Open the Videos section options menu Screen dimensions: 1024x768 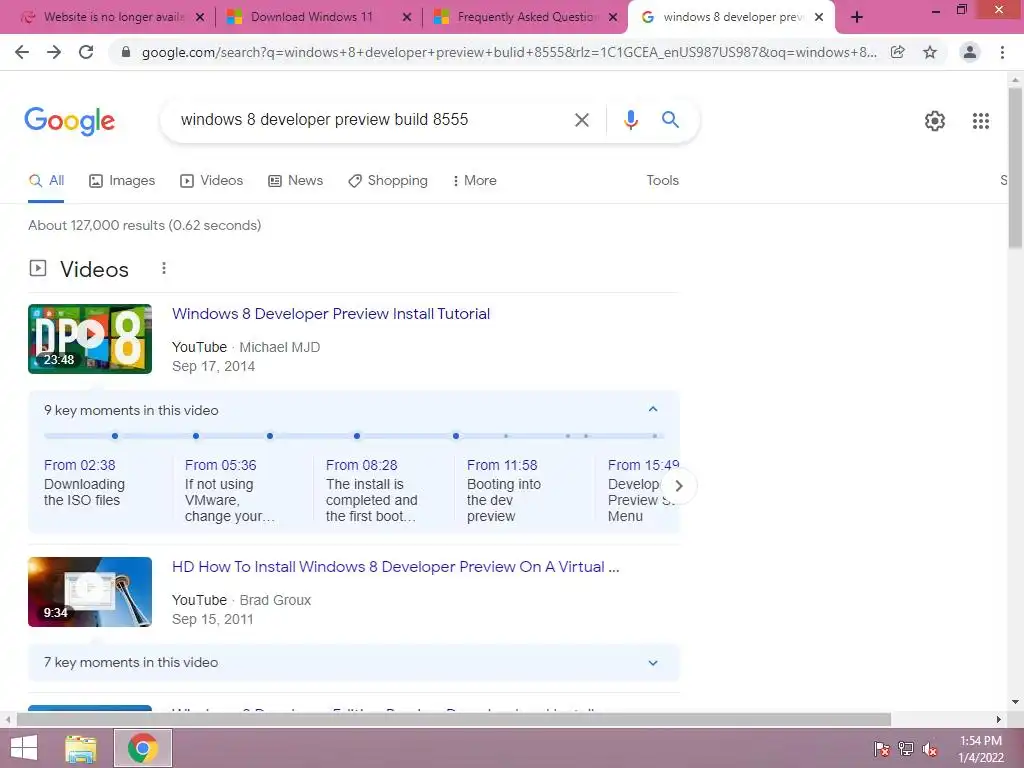164,268
